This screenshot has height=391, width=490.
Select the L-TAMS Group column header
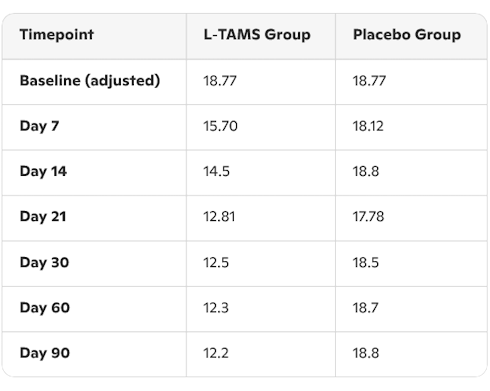point(257,35)
